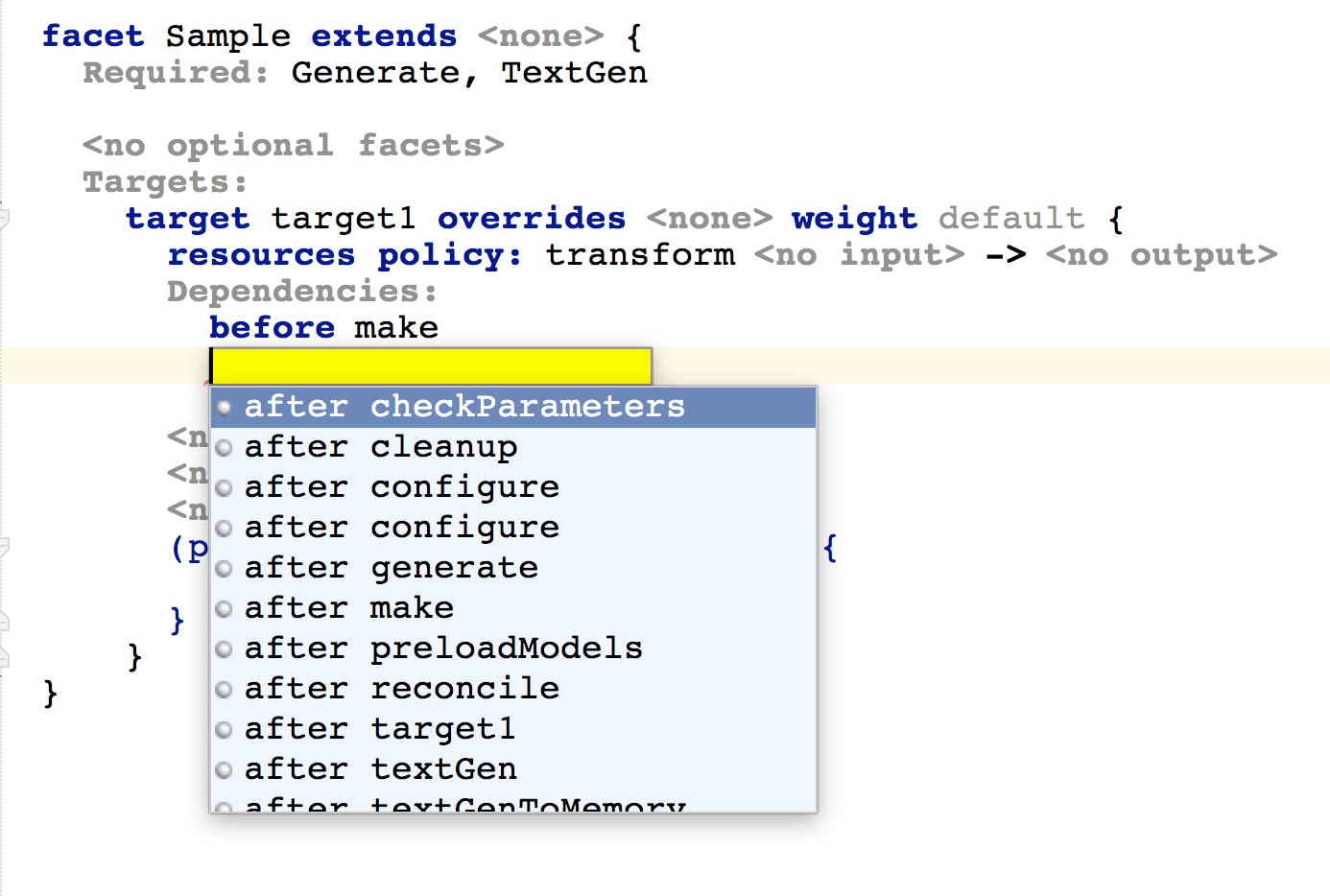
Task: Click the 'default' weight value
Action: (1010, 219)
